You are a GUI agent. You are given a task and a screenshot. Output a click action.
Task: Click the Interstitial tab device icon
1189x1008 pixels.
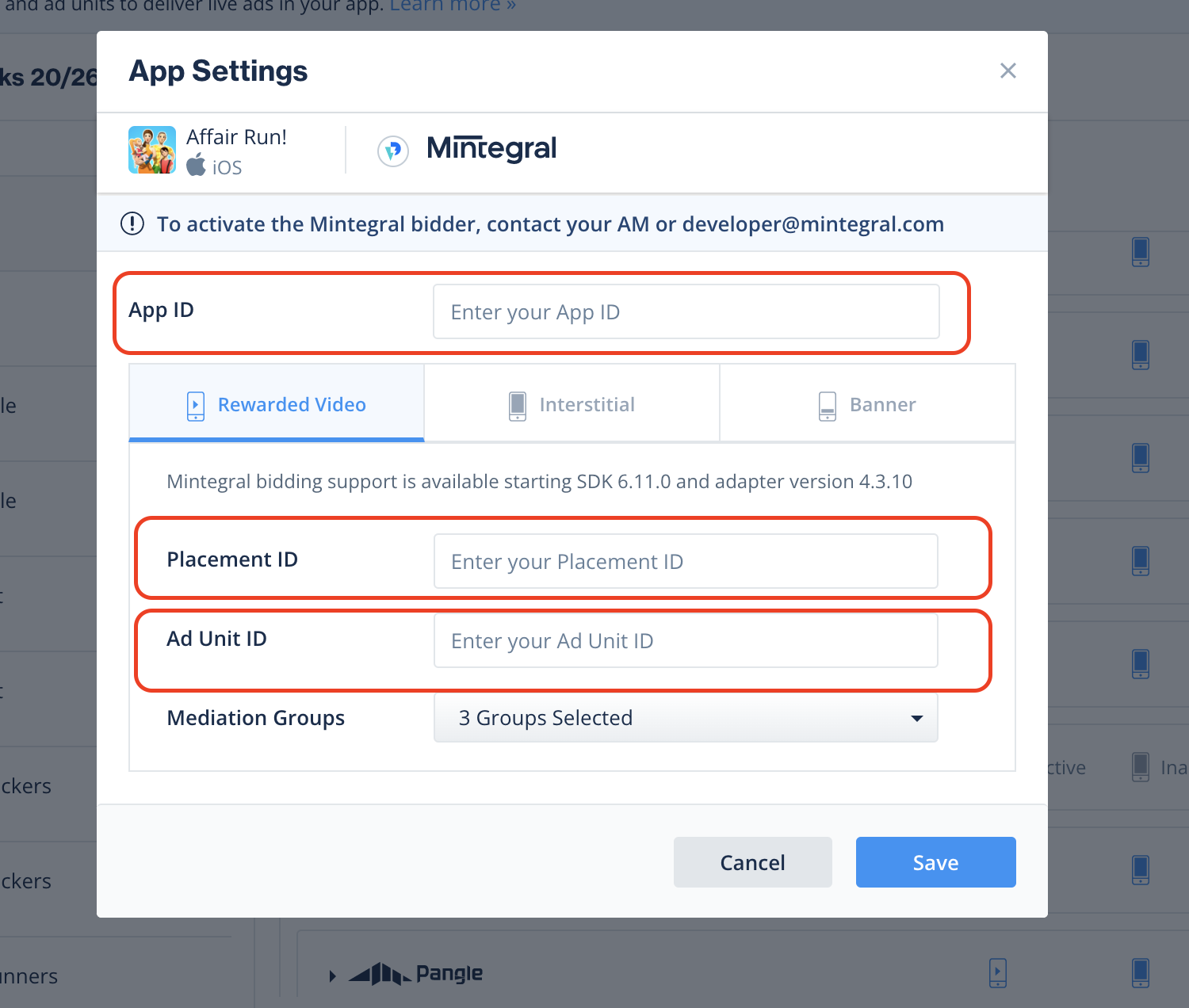pyautogui.click(x=518, y=406)
